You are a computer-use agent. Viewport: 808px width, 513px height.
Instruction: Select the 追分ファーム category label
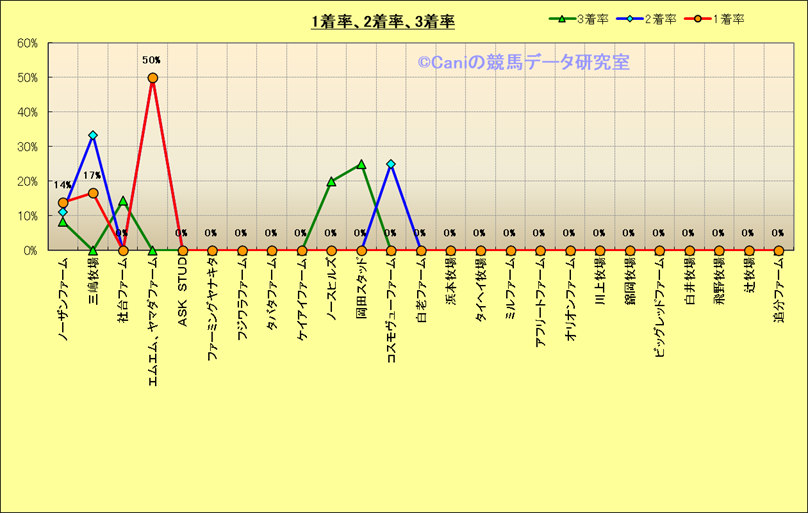(x=779, y=288)
